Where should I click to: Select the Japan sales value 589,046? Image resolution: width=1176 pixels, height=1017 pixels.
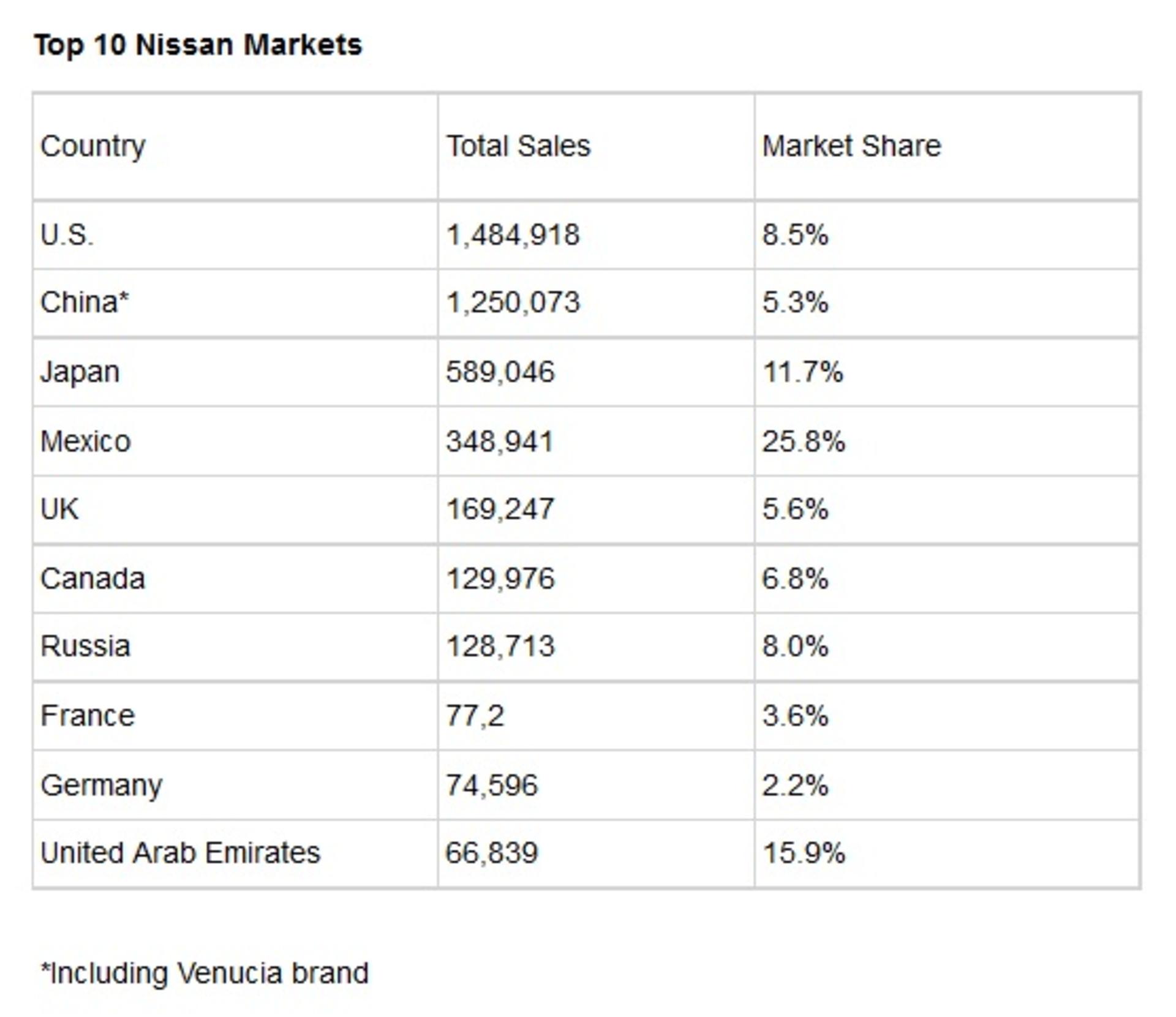(x=500, y=372)
